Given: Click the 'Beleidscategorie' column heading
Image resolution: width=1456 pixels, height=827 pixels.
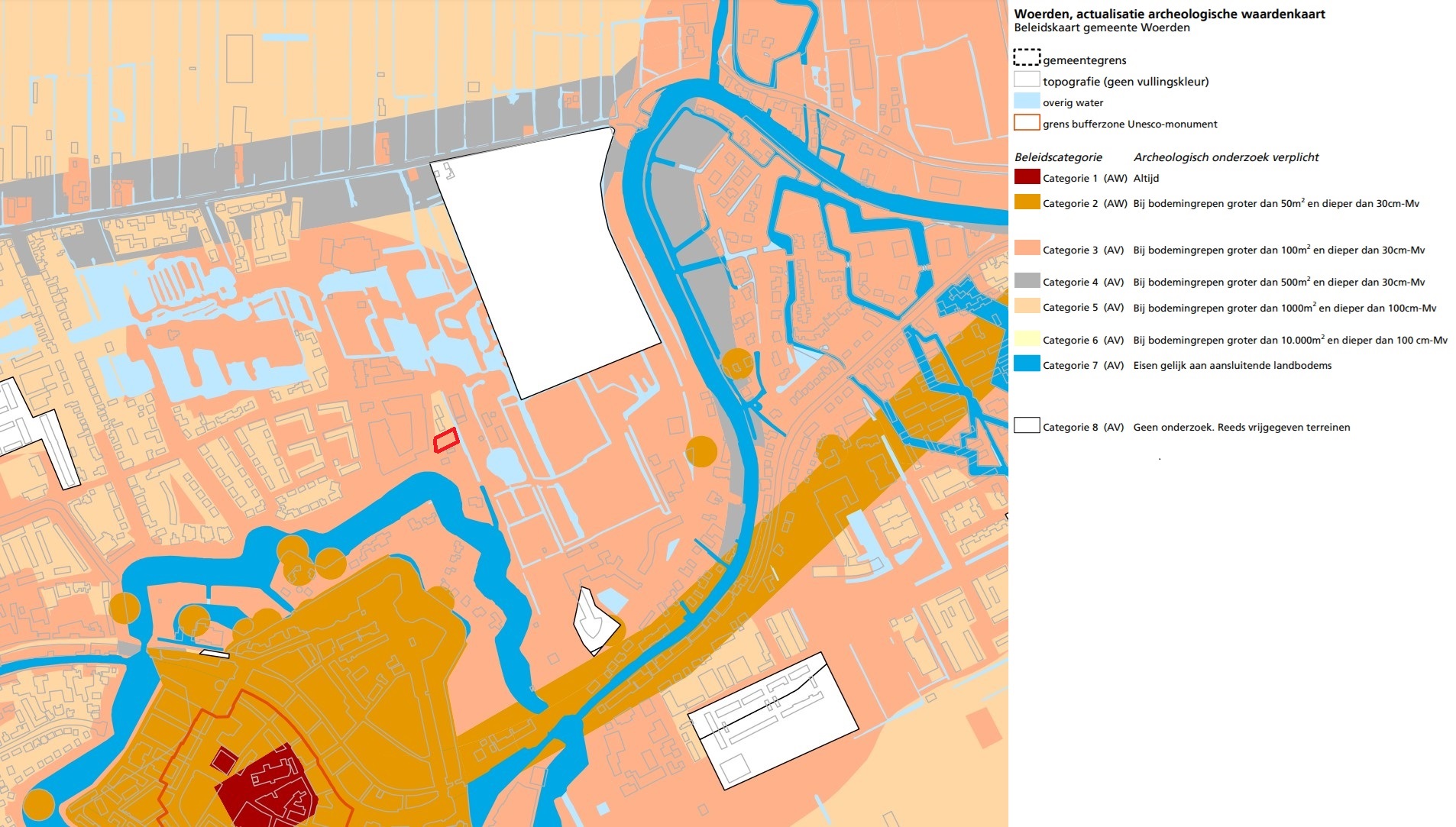Looking at the screenshot, I should point(1058,157).
